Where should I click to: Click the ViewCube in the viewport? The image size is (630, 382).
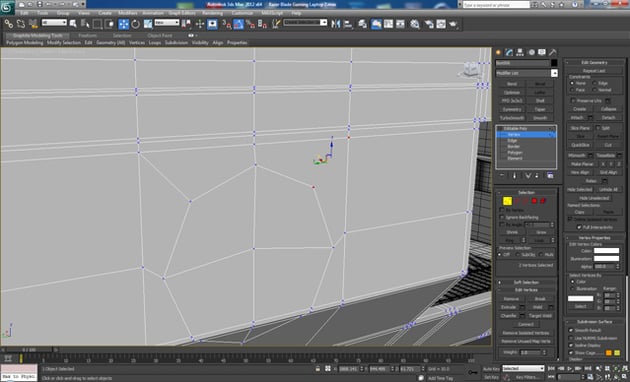tap(470, 69)
